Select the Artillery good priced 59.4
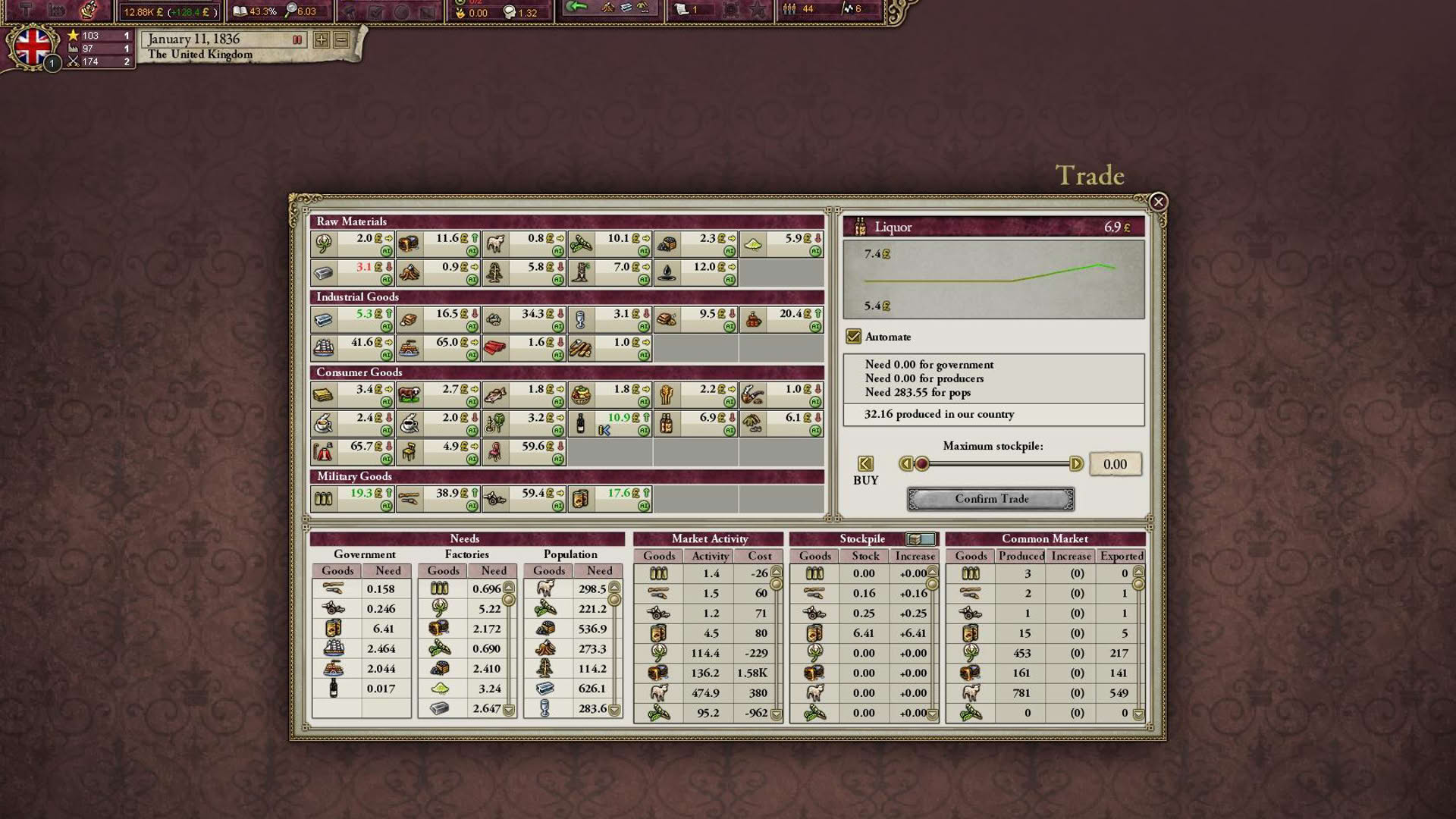Viewport: 1456px width, 819px height. coord(524,498)
